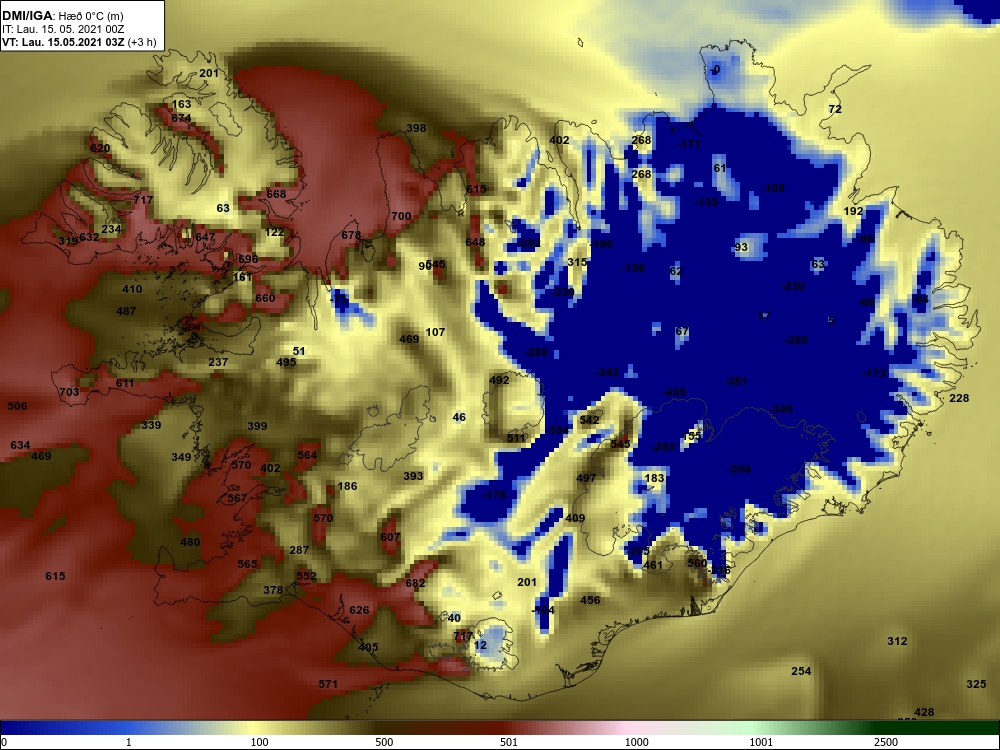Click the map value 487
Image resolution: width=1000 pixels, height=750 pixels.
tap(126, 311)
